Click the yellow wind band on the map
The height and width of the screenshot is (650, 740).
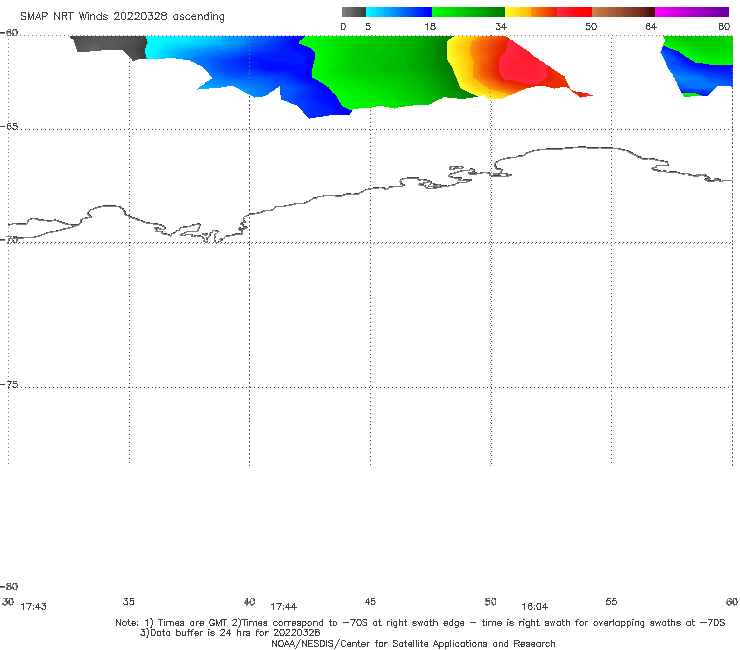[x=459, y=64]
